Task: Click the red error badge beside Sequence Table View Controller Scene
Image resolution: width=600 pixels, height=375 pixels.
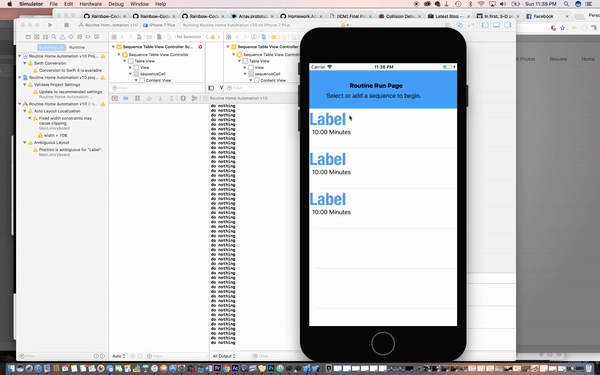Action: 200,47
